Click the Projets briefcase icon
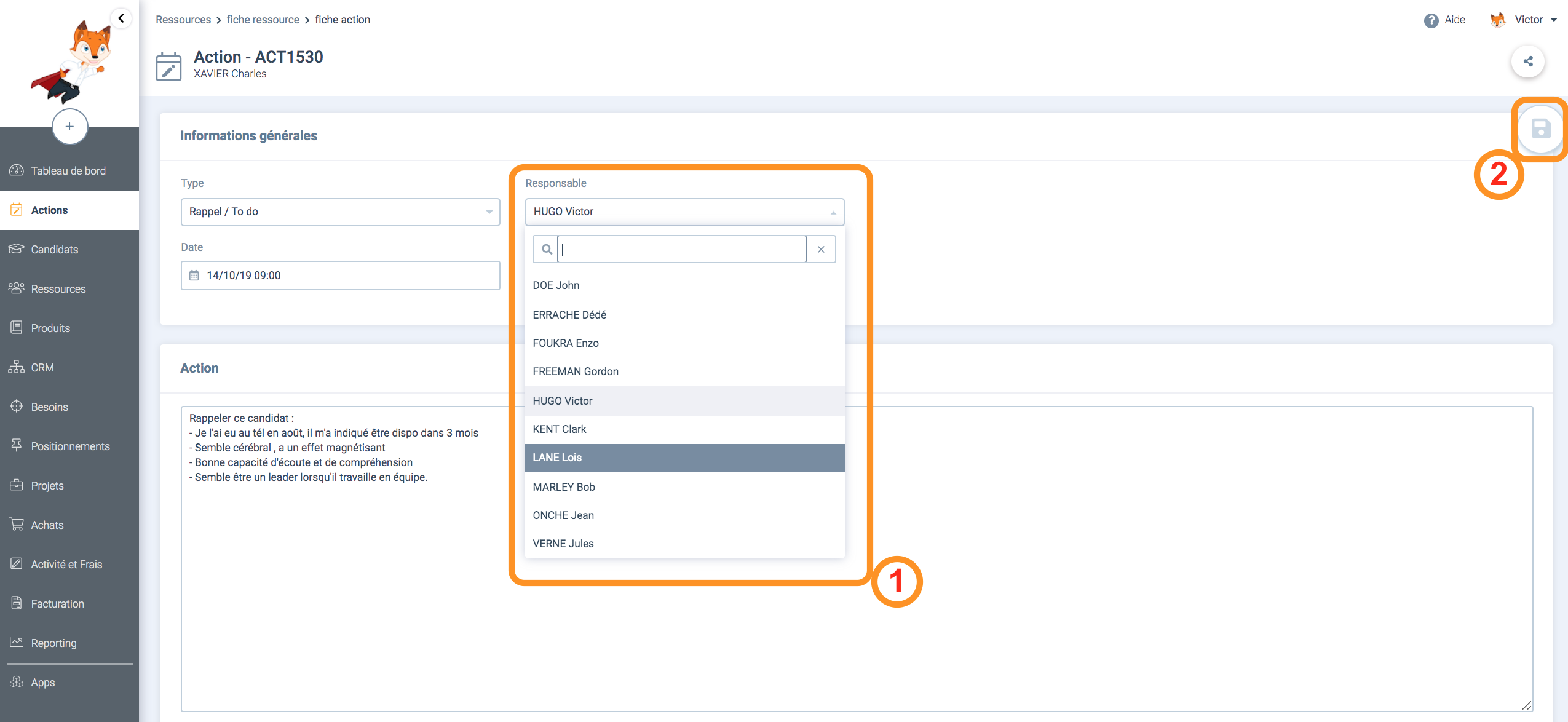 (17, 485)
